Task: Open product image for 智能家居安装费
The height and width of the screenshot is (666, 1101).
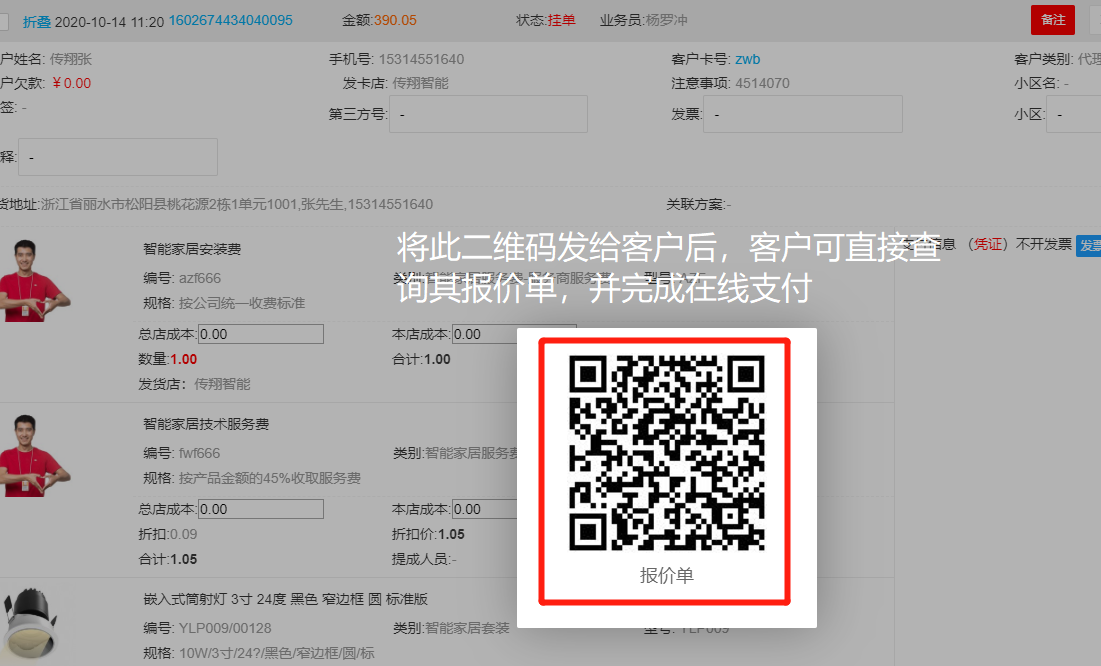Action: pyautogui.click(x=34, y=280)
